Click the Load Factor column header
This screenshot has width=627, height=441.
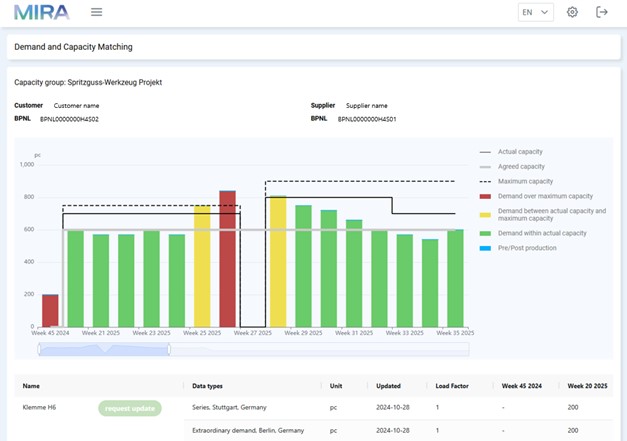pos(452,386)
